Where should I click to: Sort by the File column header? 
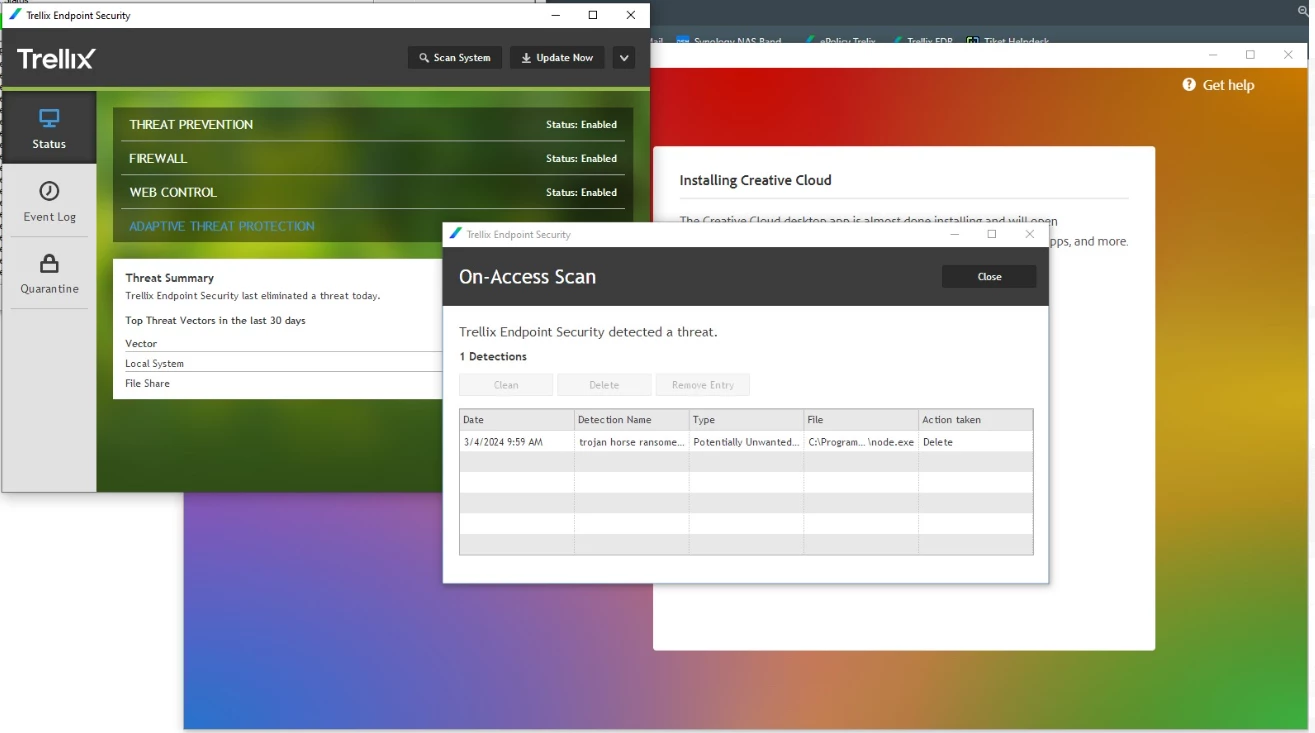point(862,420)
